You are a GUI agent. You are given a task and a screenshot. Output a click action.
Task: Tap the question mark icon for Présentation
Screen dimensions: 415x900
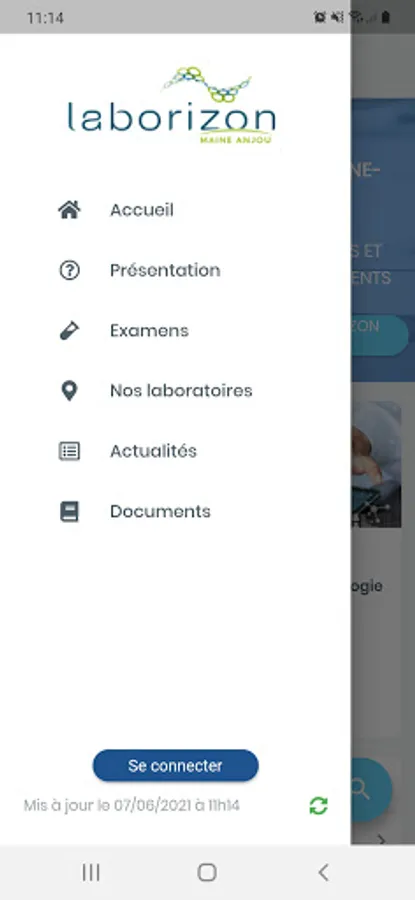69,270
